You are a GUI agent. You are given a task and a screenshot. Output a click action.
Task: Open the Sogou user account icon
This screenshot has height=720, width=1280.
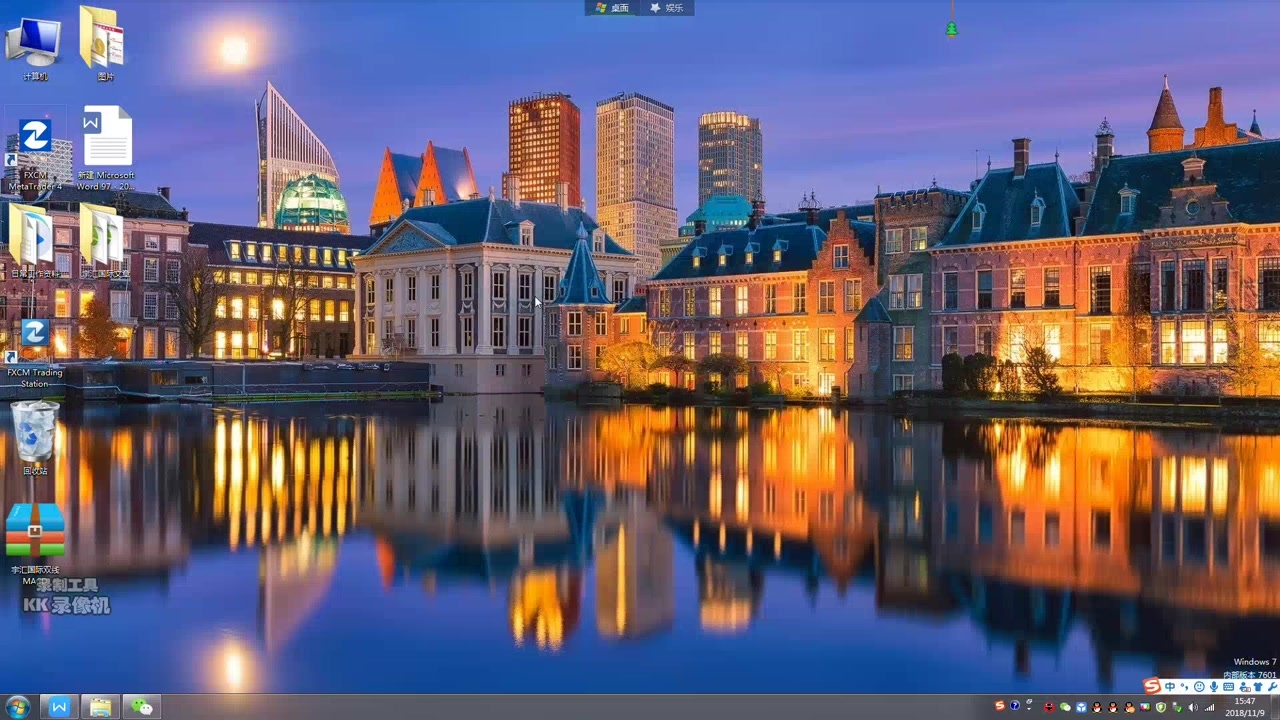1243,687
